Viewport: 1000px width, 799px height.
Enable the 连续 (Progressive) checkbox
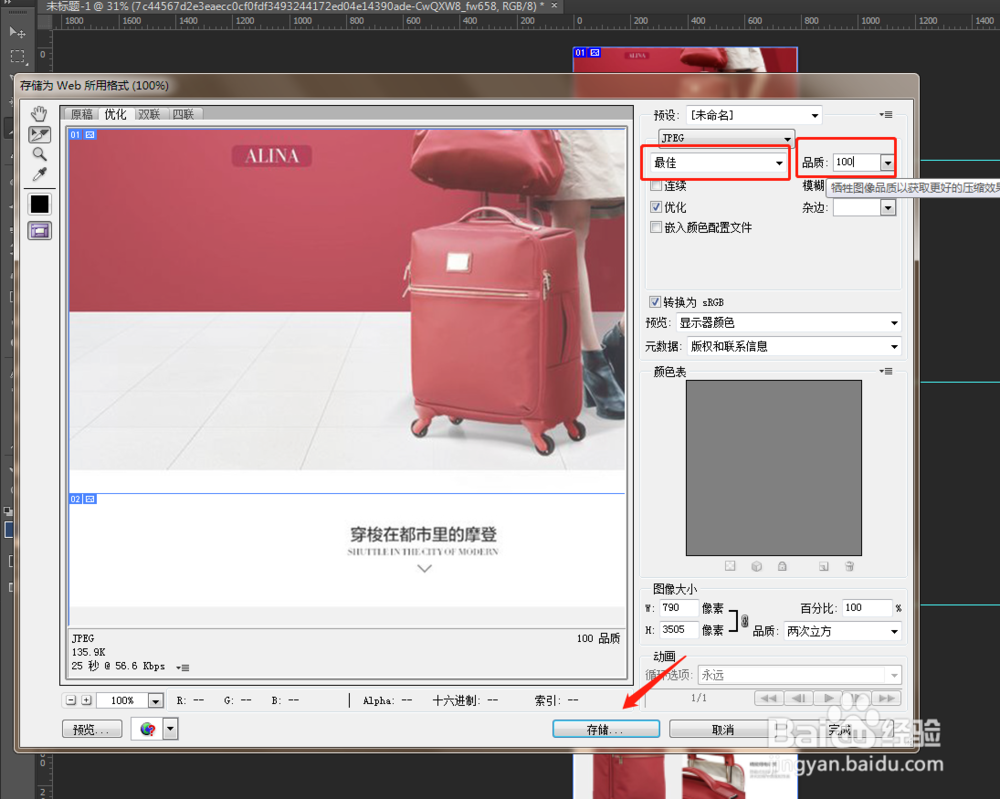click(x=656, y=186)
